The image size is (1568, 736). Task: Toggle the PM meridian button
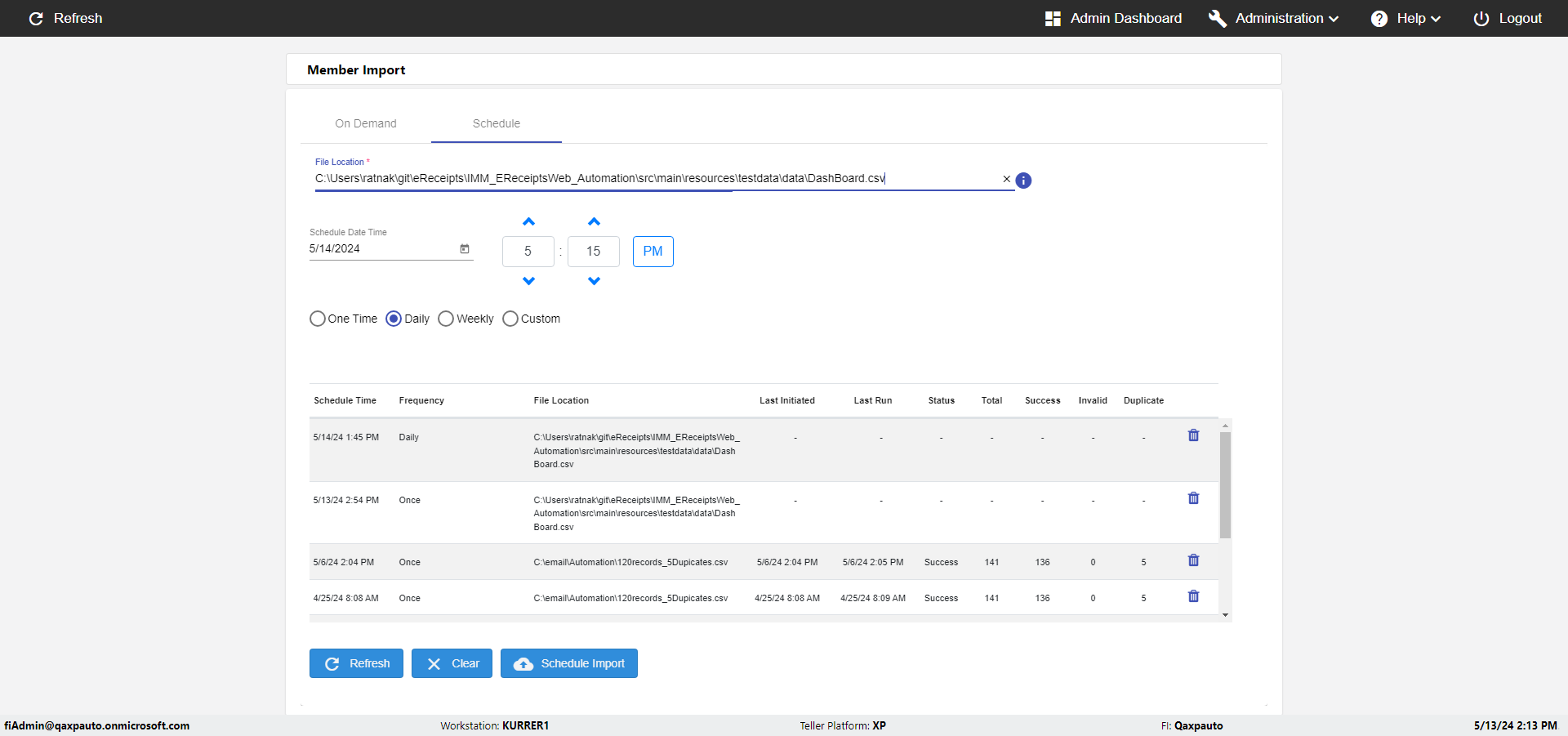(653, 252)
